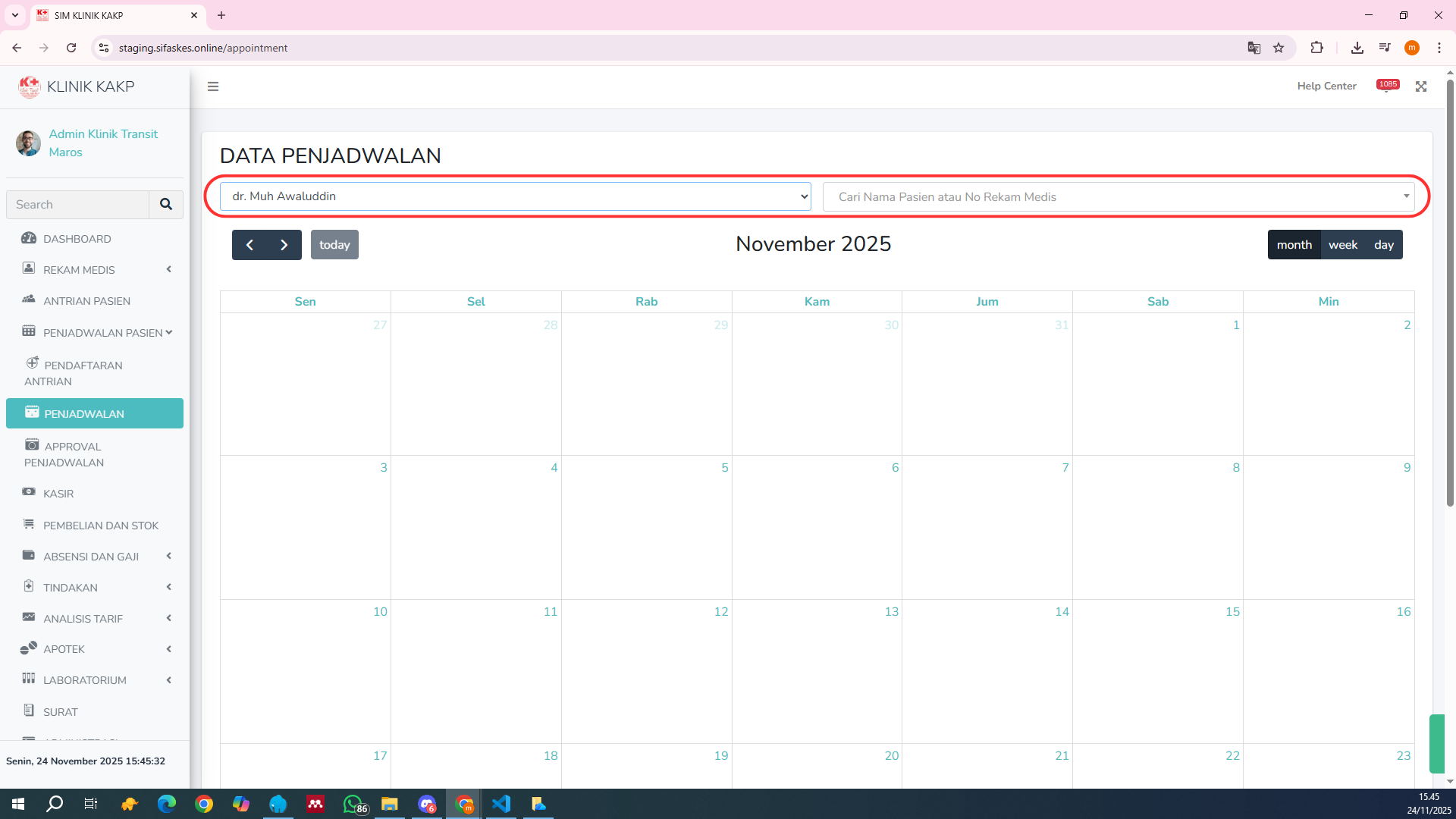
Task: Click the hamburger sidebar toggle icon
Action: click(213, 86)
